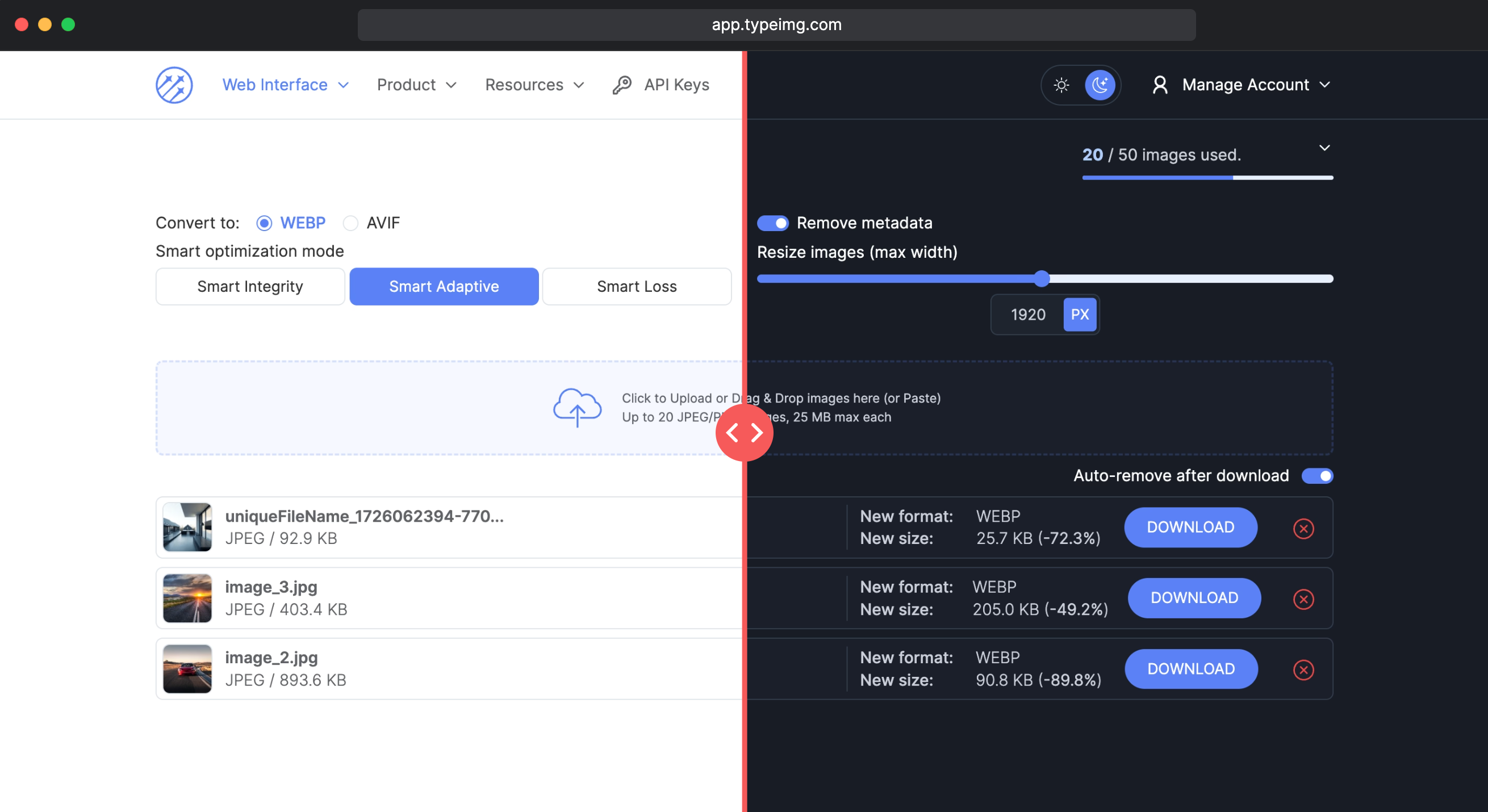Click the 'Smart optimization mode' label

click(249, 251)
